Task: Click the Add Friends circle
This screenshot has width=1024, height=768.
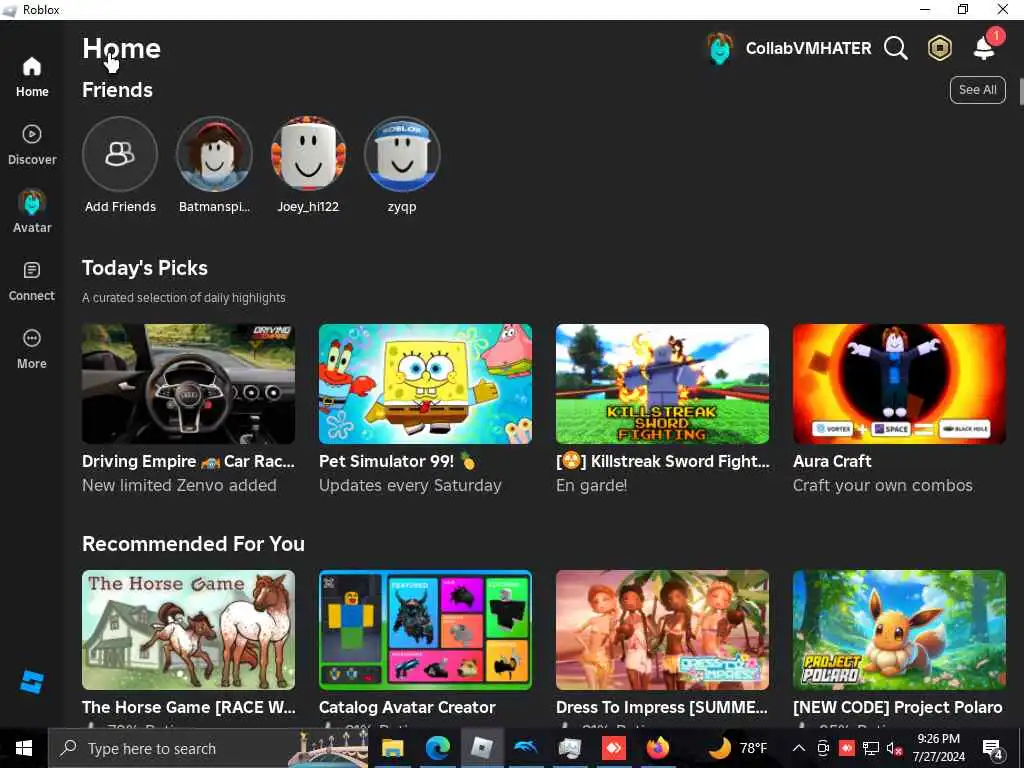Action: click(x=120, y=154)
